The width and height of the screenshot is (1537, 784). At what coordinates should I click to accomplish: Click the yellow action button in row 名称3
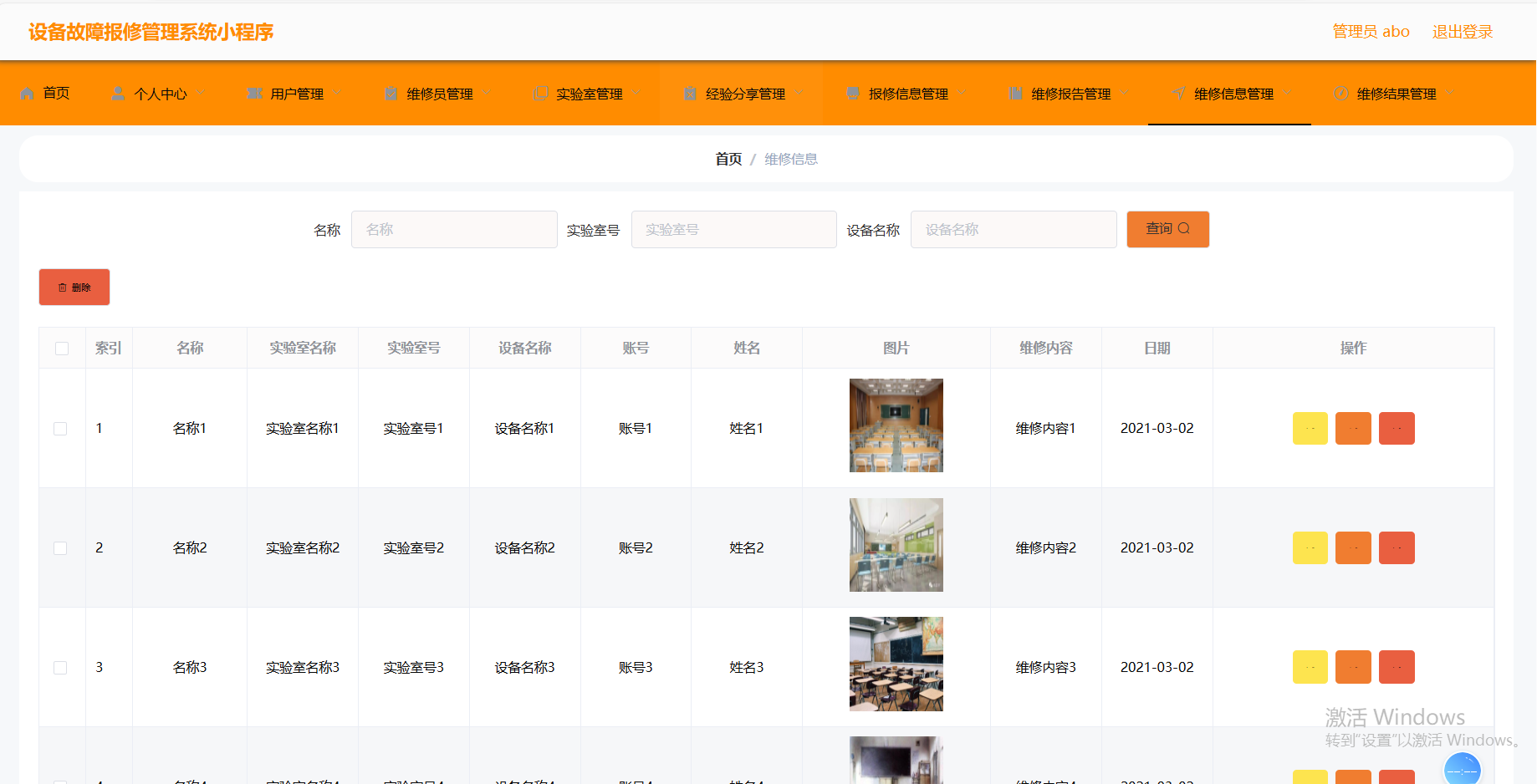point(1310,667)
